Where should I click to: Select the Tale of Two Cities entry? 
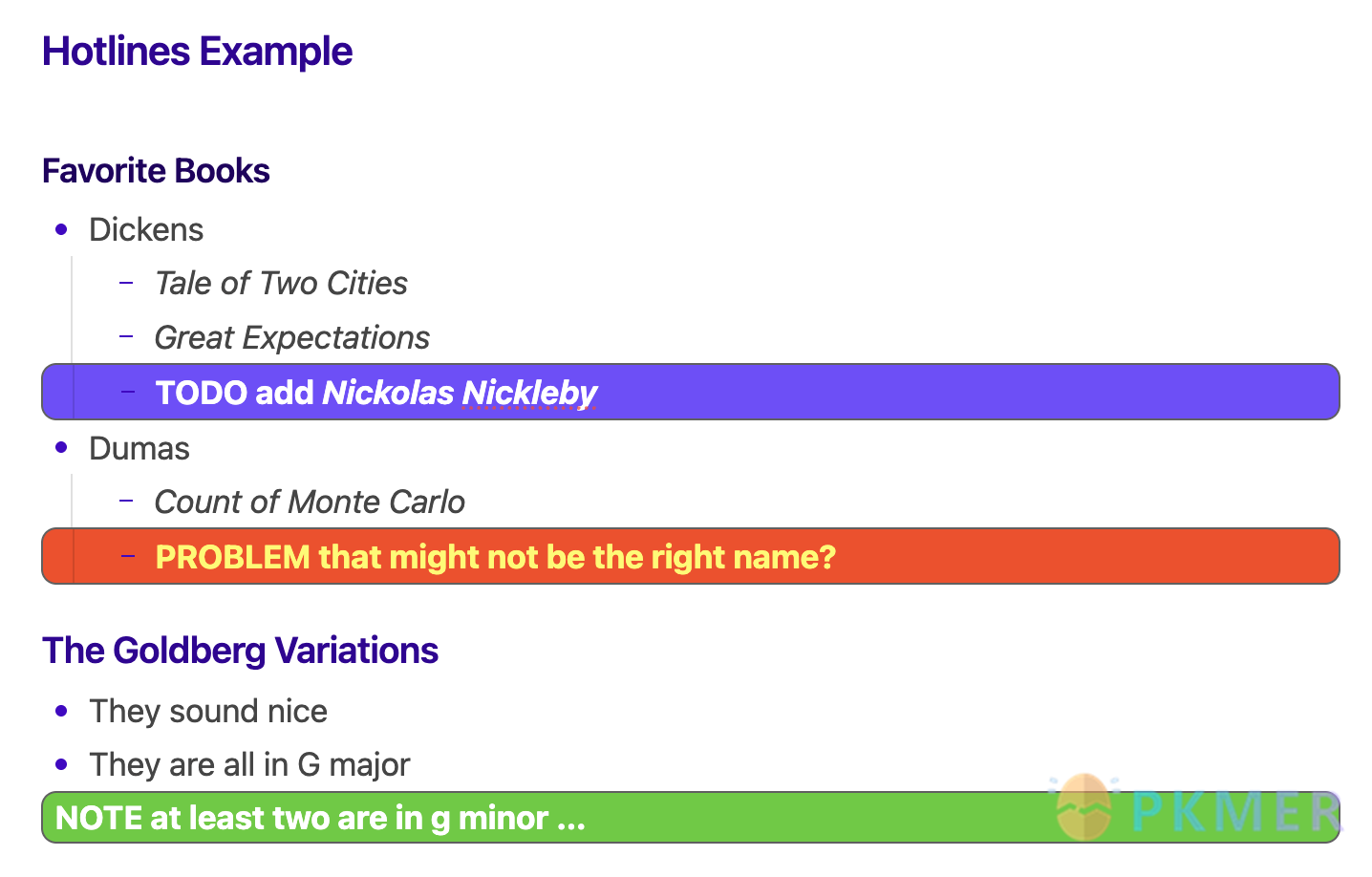pyautogui.click(x=281, y=284)
